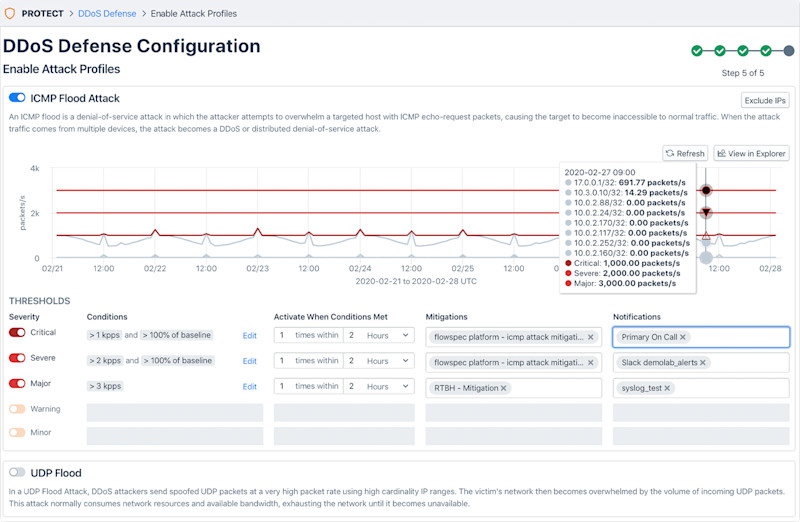Screen dimensions: 800x522
Task: Click the > 2 kpps condition tag
Action: (105, 361)
